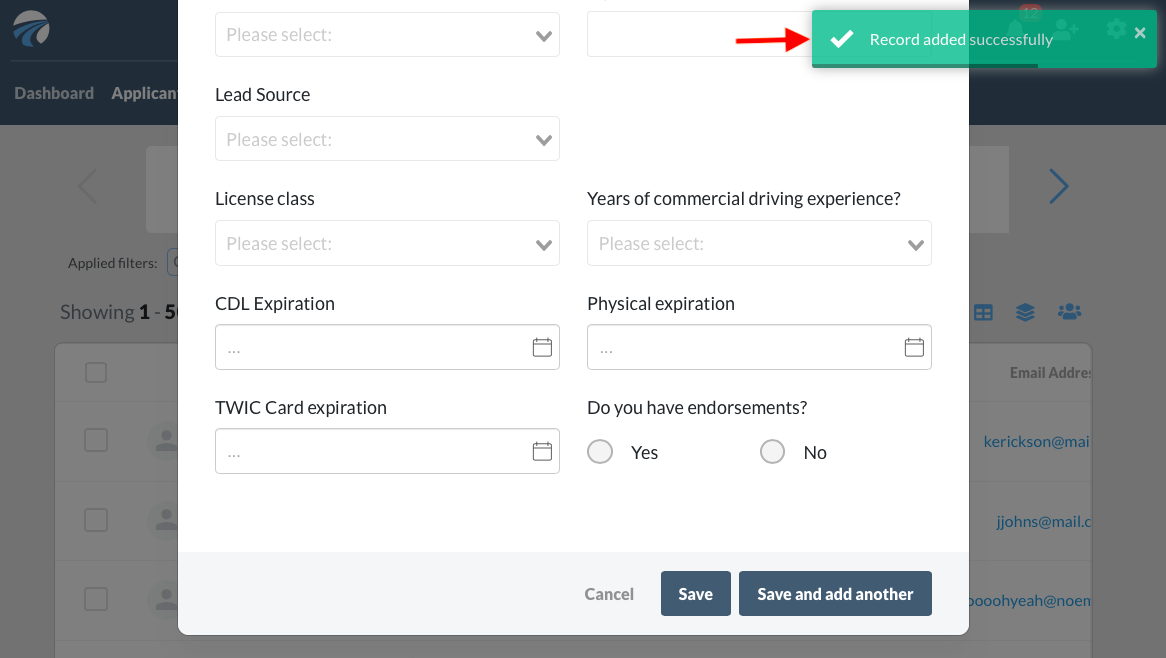Click the left chevron arrow
Screen dimensions: 1166x658
88,186
